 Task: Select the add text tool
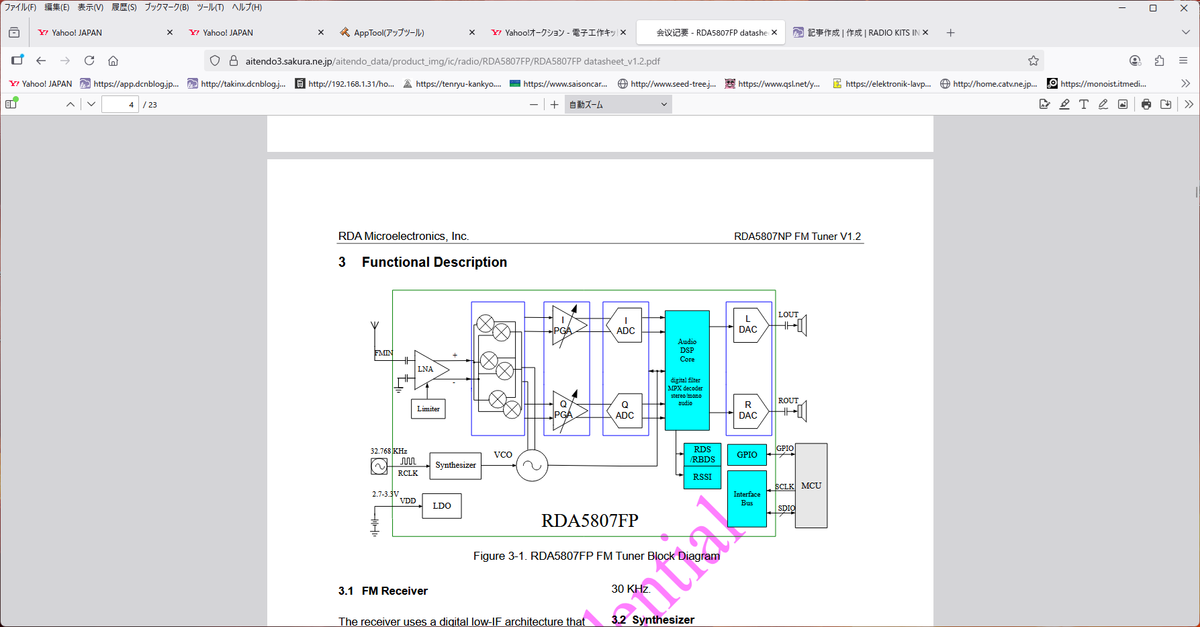point(1084,104)
